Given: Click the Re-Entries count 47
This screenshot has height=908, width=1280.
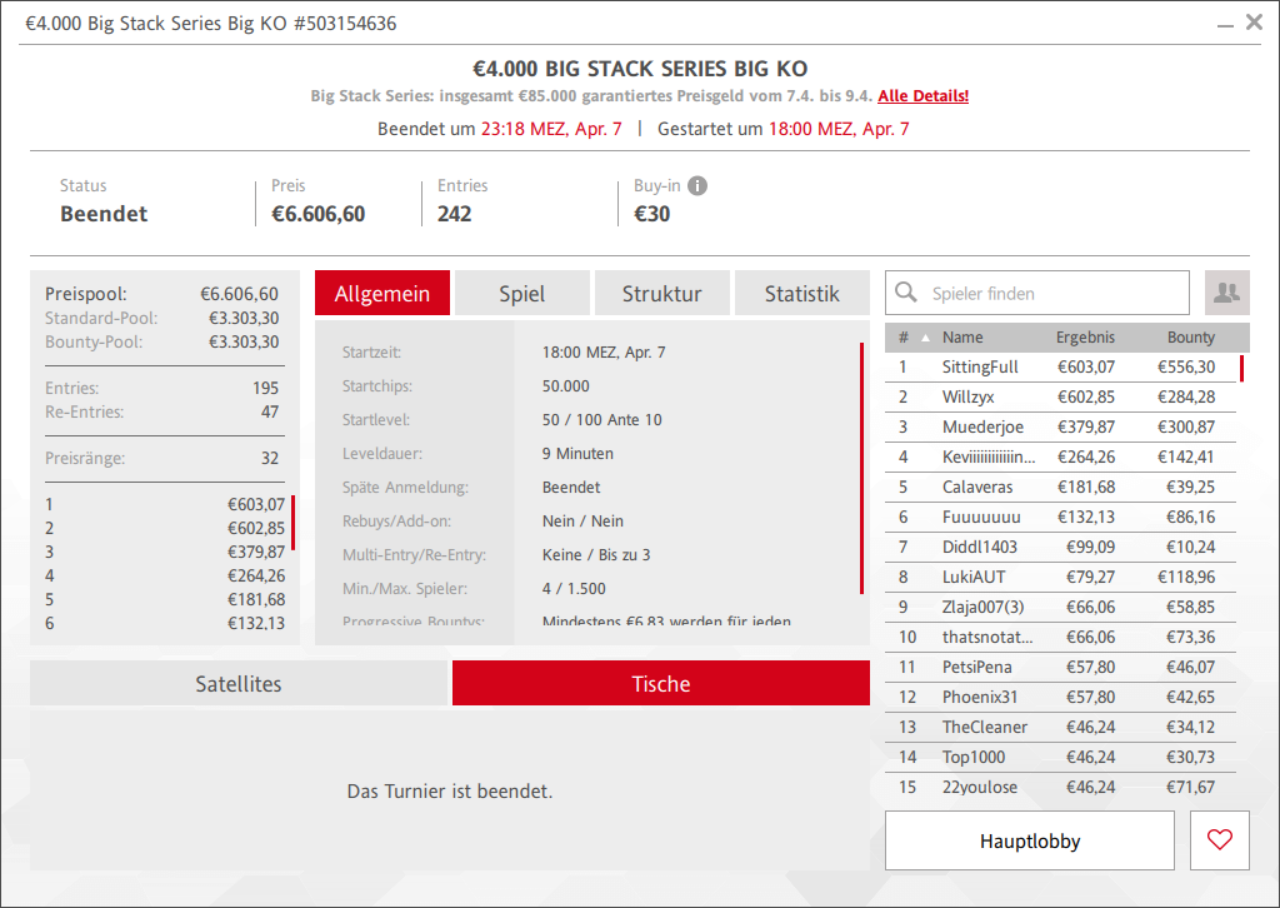Looking at the screenshot, I should point(269,412).
